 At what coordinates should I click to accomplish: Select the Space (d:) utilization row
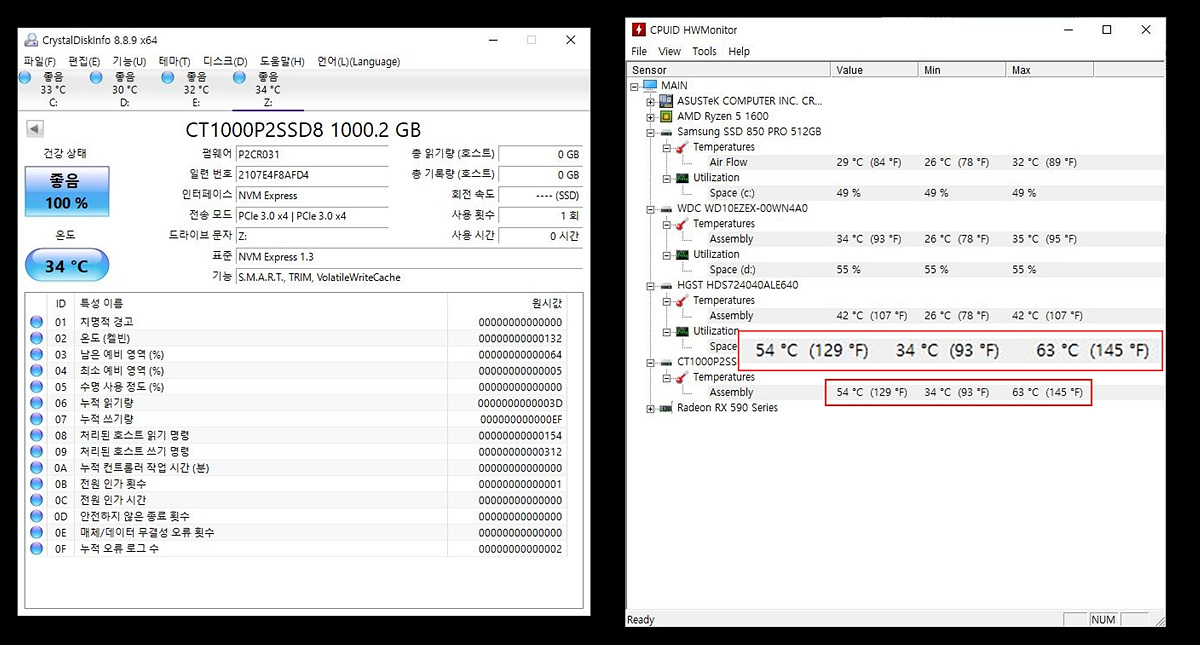click(896, 270)
